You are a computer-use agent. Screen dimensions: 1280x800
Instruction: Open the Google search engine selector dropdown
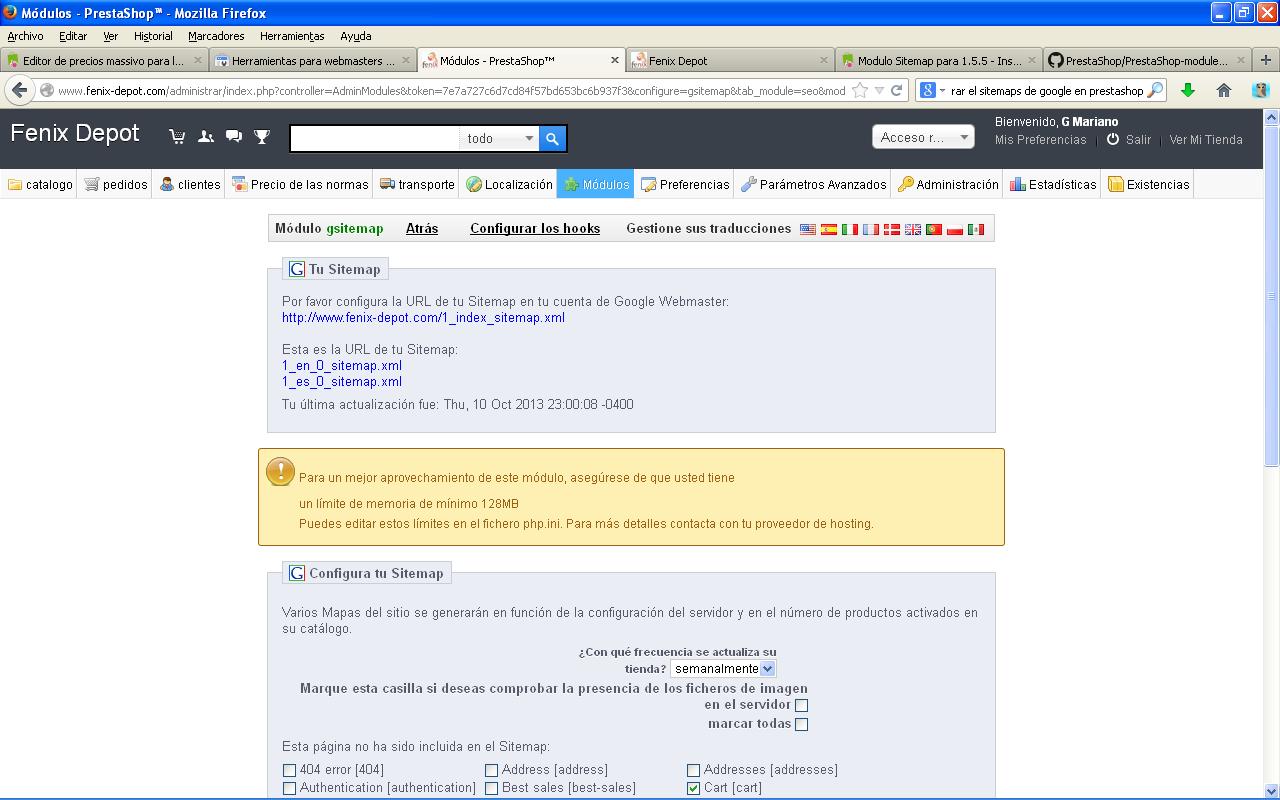coord(931,90)
